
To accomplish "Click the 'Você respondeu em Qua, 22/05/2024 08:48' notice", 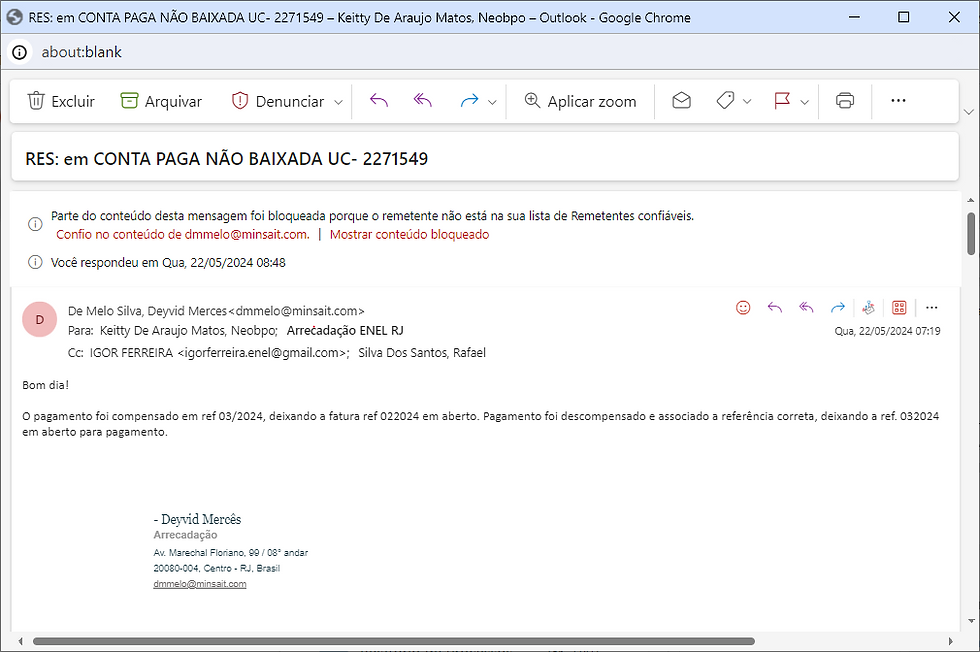I will (x=168, y=263).
